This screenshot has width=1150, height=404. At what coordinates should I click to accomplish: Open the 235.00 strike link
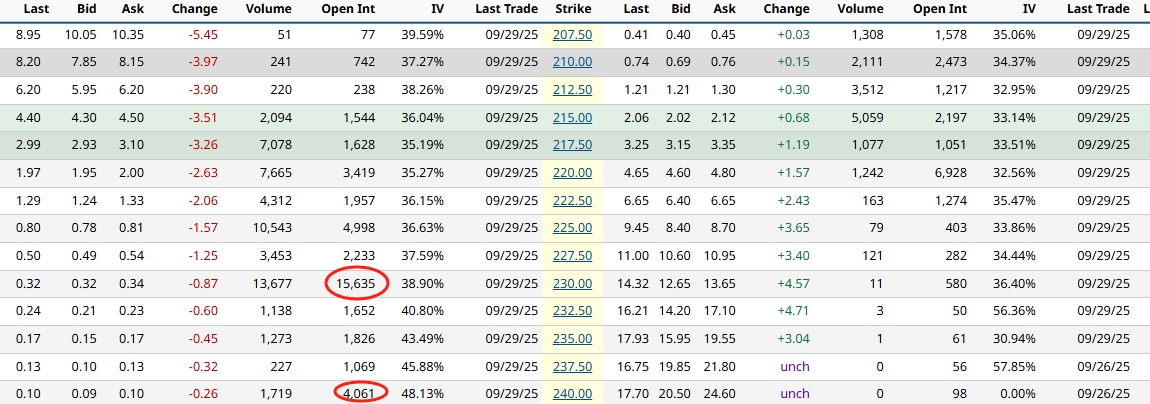point(572,339)
